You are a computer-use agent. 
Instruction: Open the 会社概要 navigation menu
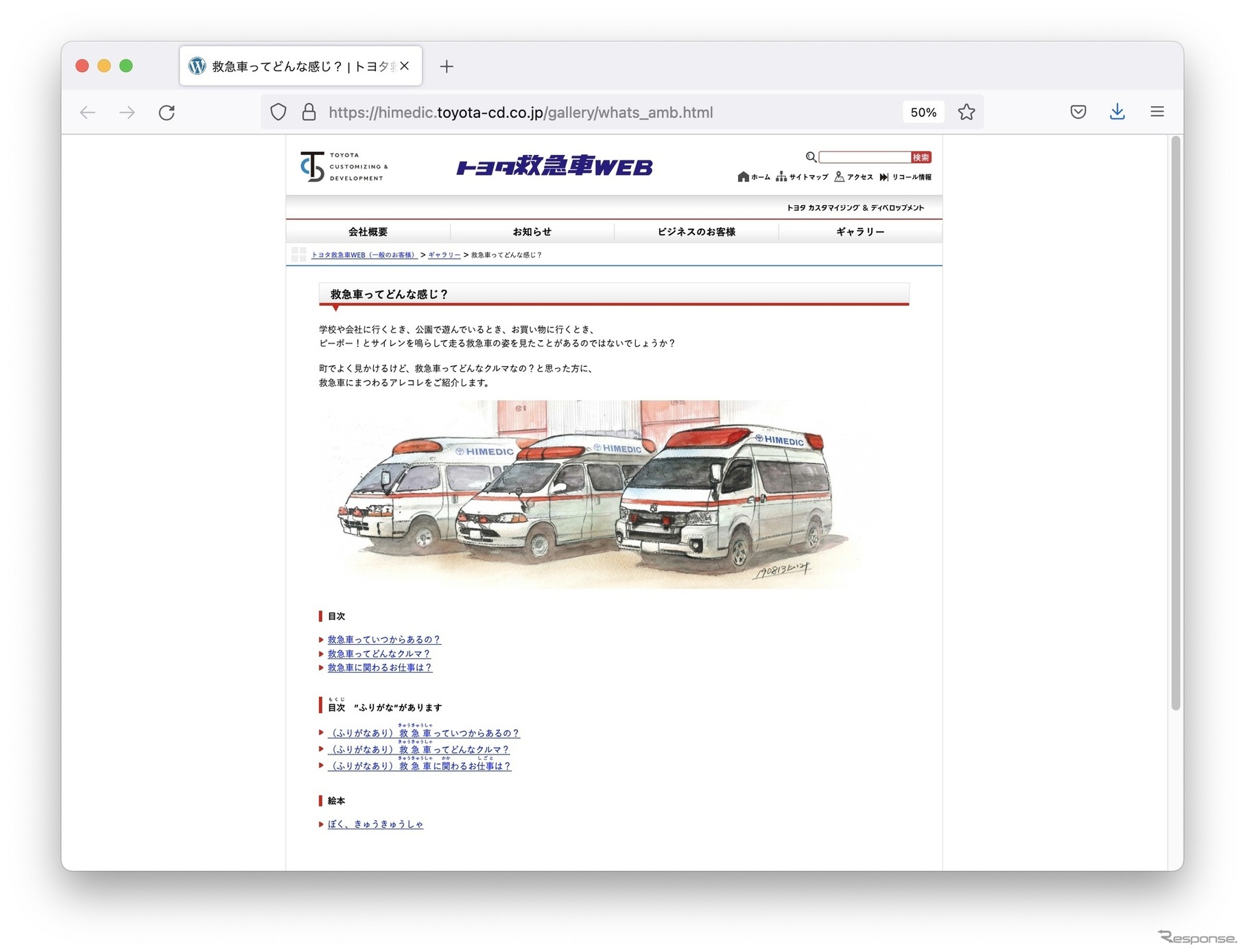[x=368, y=232]
